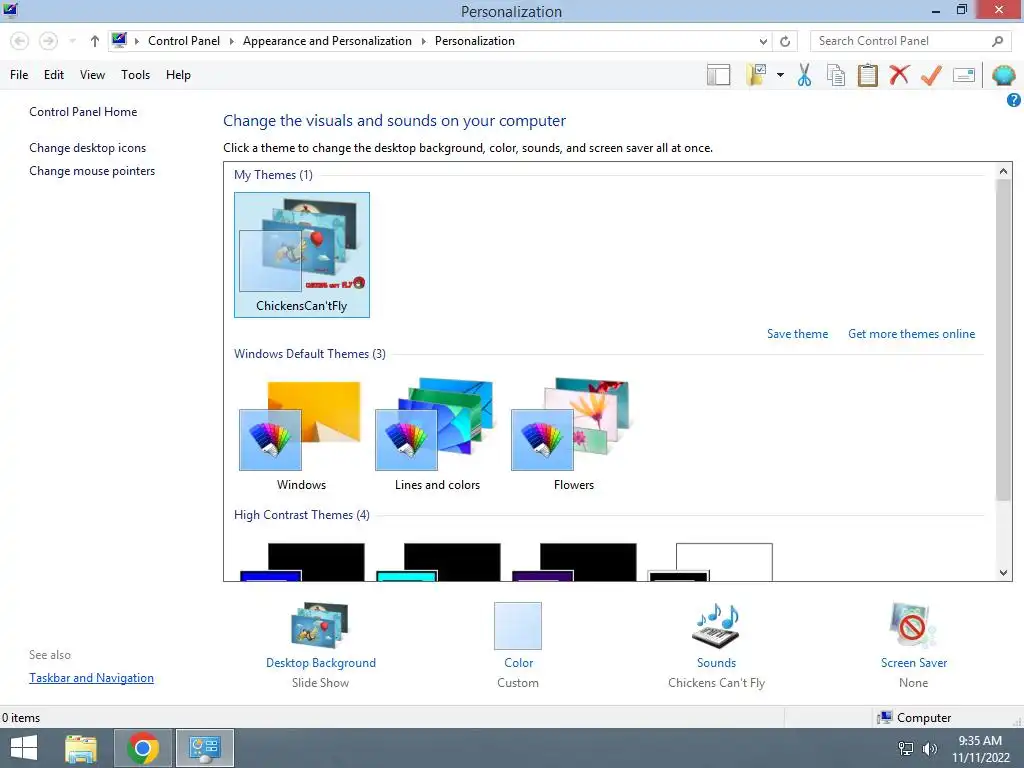Open the View menu
The width and height of the screenshot is (1024, 768).
point(92,75)
